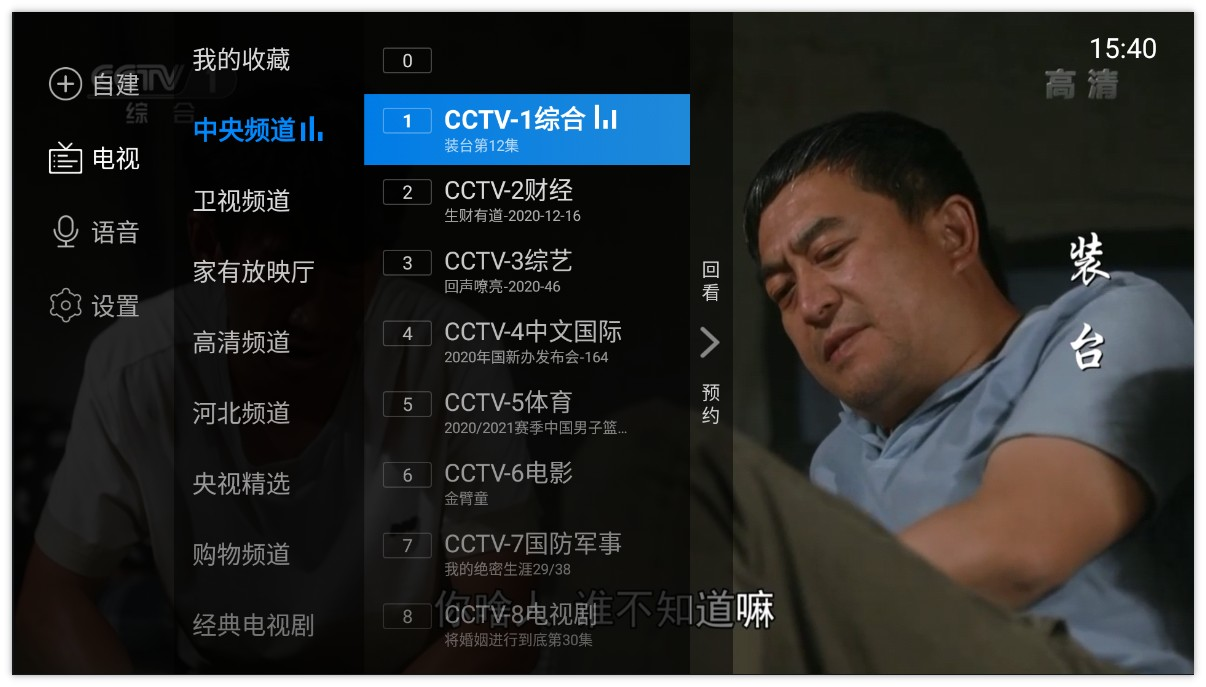Play the CCTV-6电影 channel

click(x=527, y=483)
